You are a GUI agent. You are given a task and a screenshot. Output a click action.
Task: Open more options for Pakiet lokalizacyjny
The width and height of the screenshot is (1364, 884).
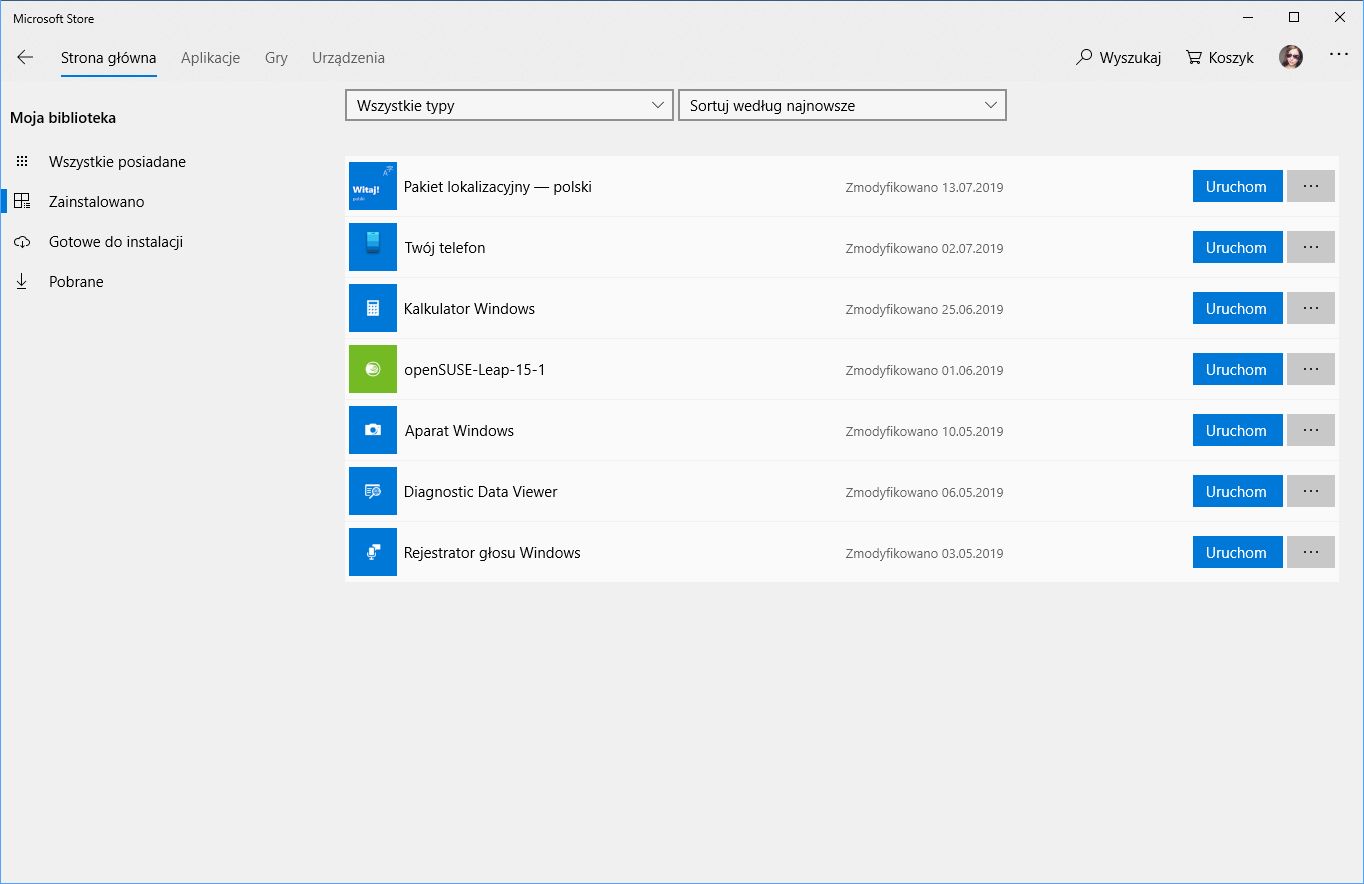tap(1311, 186)
